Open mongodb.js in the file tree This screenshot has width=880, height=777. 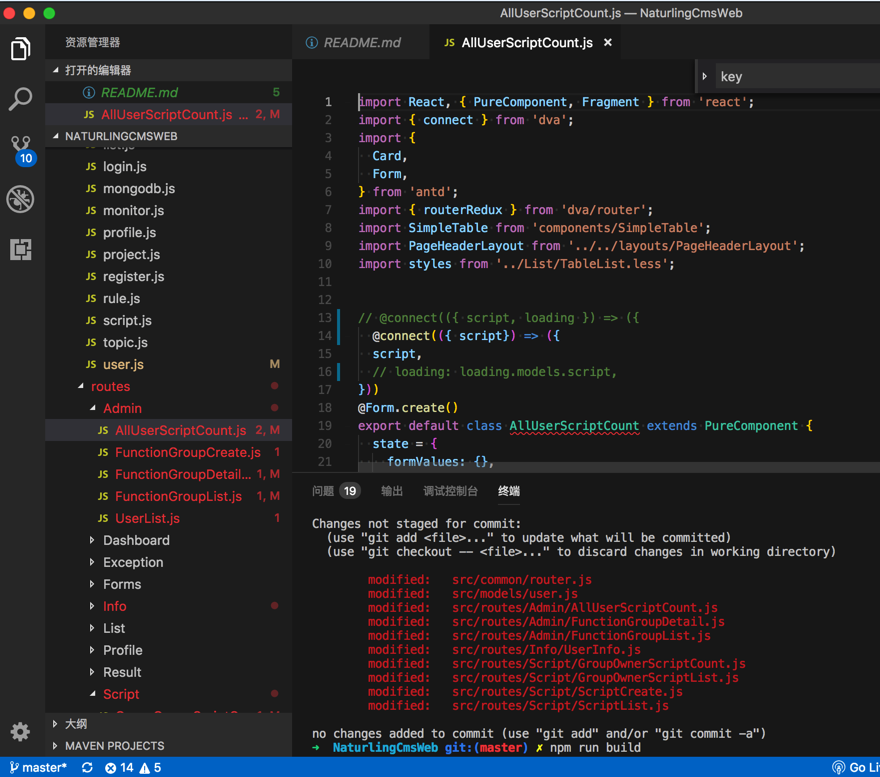(x=168, y=188)
